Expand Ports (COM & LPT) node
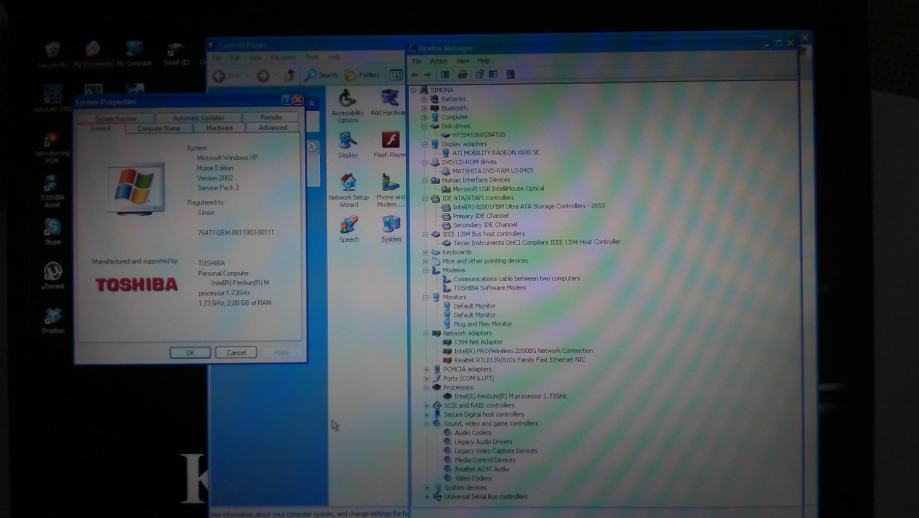Screen dimensions: 919x518 (x=427, y=379)
